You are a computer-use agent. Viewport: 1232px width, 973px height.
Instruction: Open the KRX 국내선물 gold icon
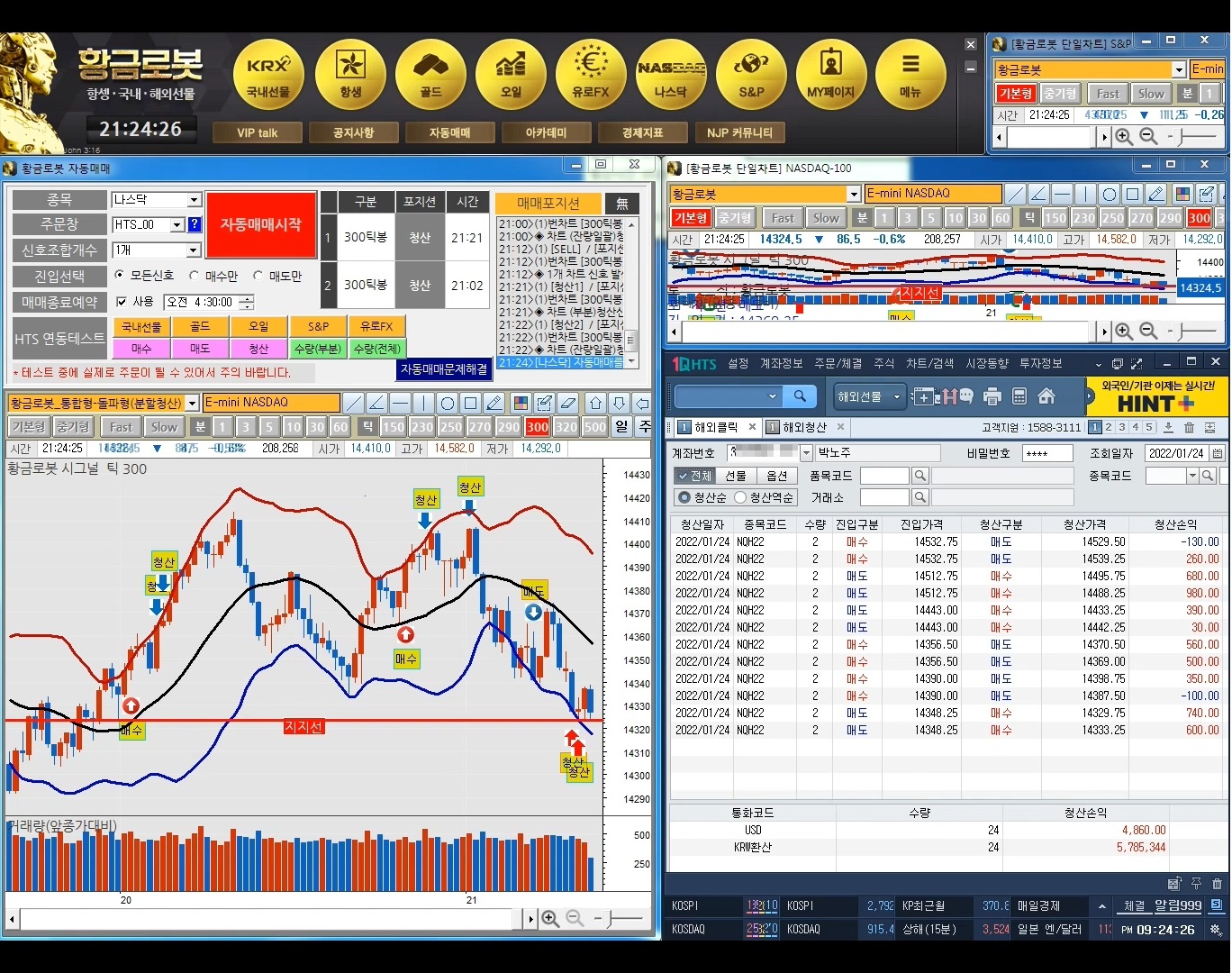click(268, 75)
